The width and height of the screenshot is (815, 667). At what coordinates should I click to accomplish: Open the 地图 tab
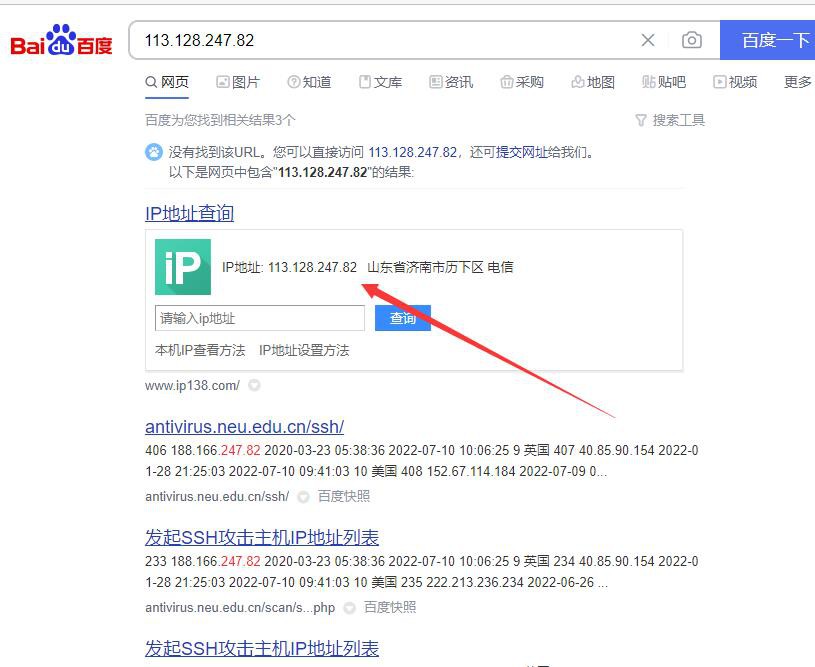[x=593, y=82]
